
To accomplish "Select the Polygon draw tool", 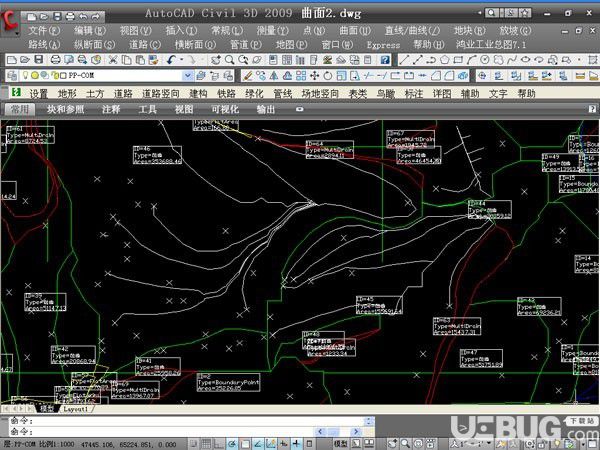I will [x=444, y=60].
